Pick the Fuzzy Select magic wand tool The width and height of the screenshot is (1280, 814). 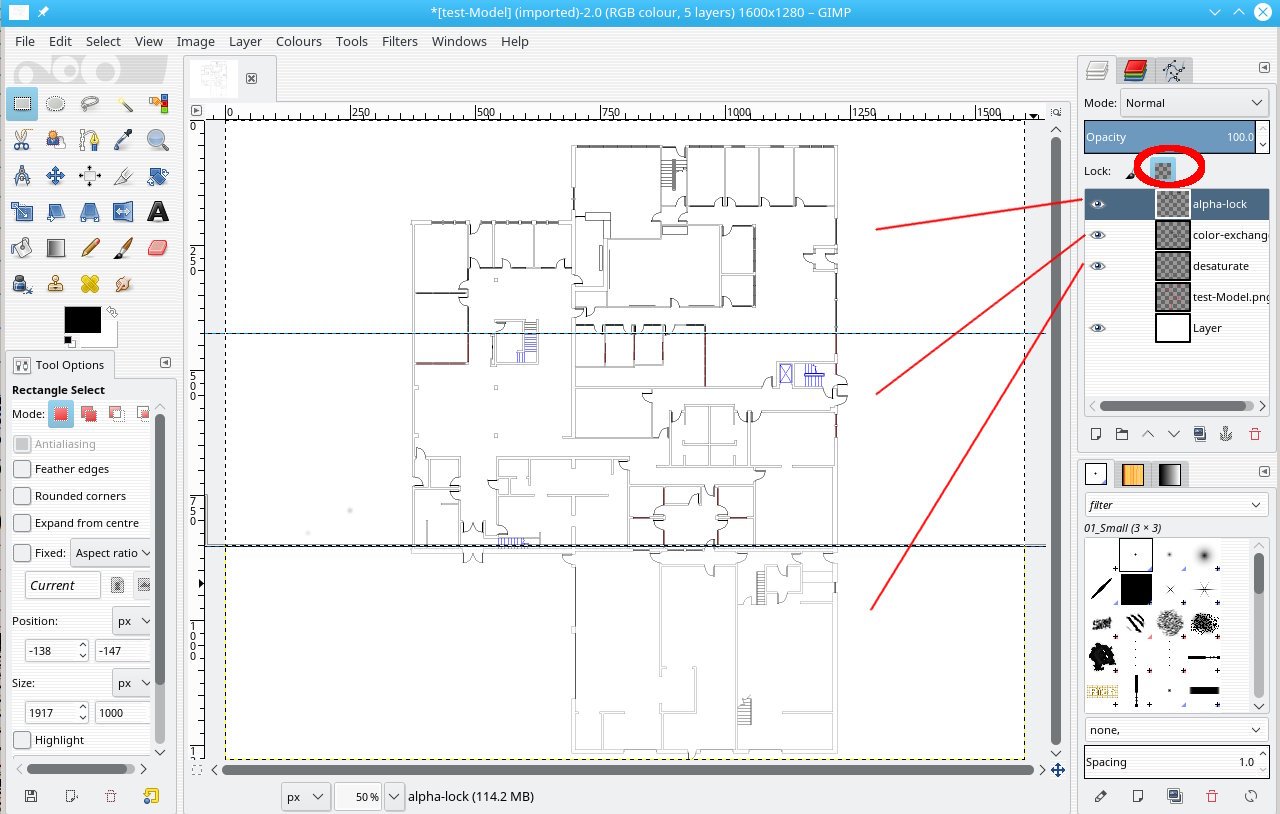pyautogui.click(x=124, y=103)
